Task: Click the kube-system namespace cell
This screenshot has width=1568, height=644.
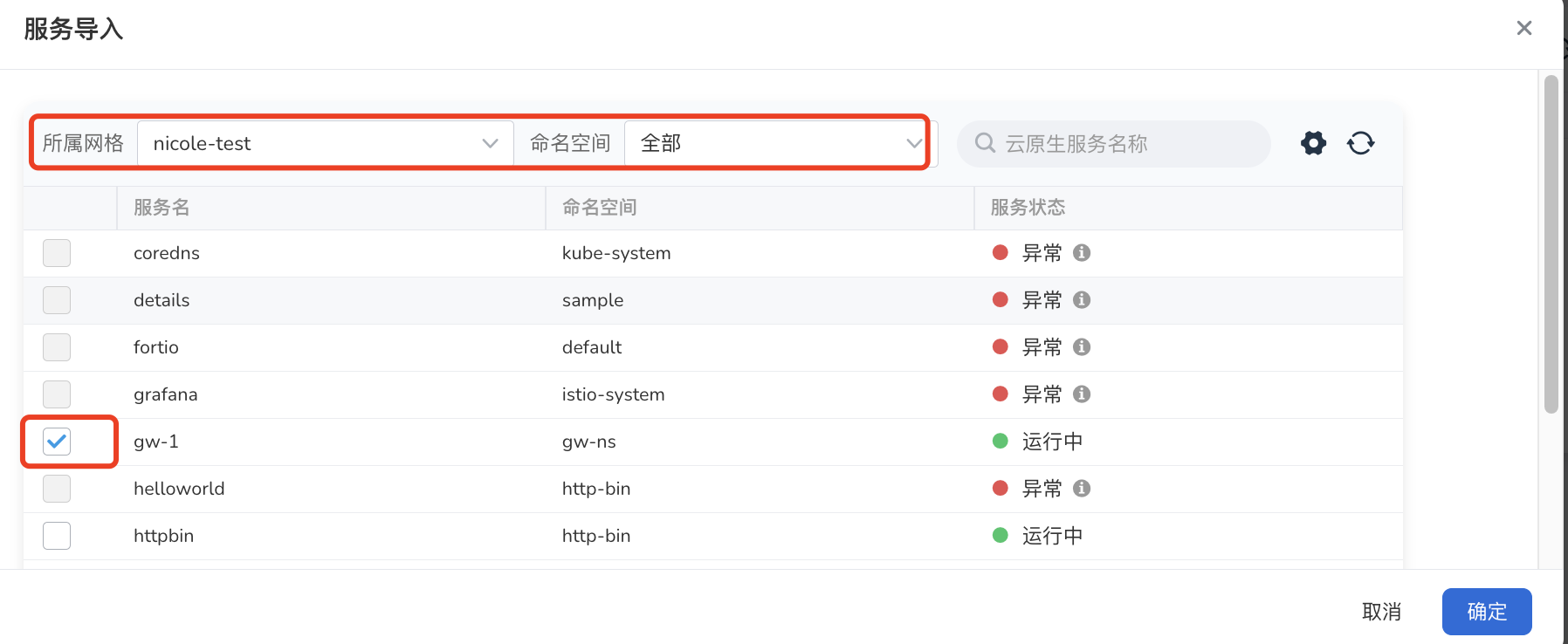Action: coord(616,253)
